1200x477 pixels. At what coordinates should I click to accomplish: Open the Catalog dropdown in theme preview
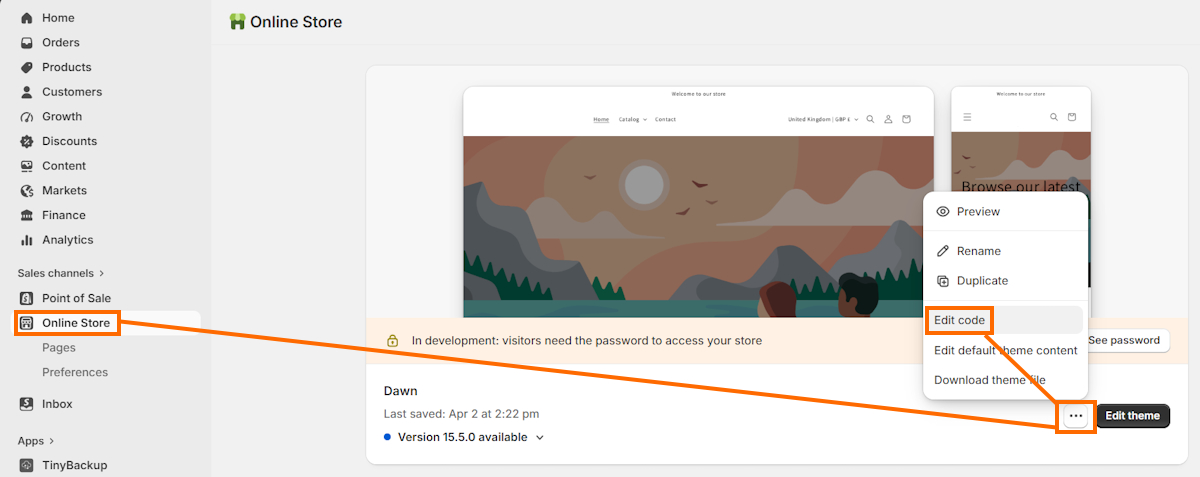[x=632, y=119]
